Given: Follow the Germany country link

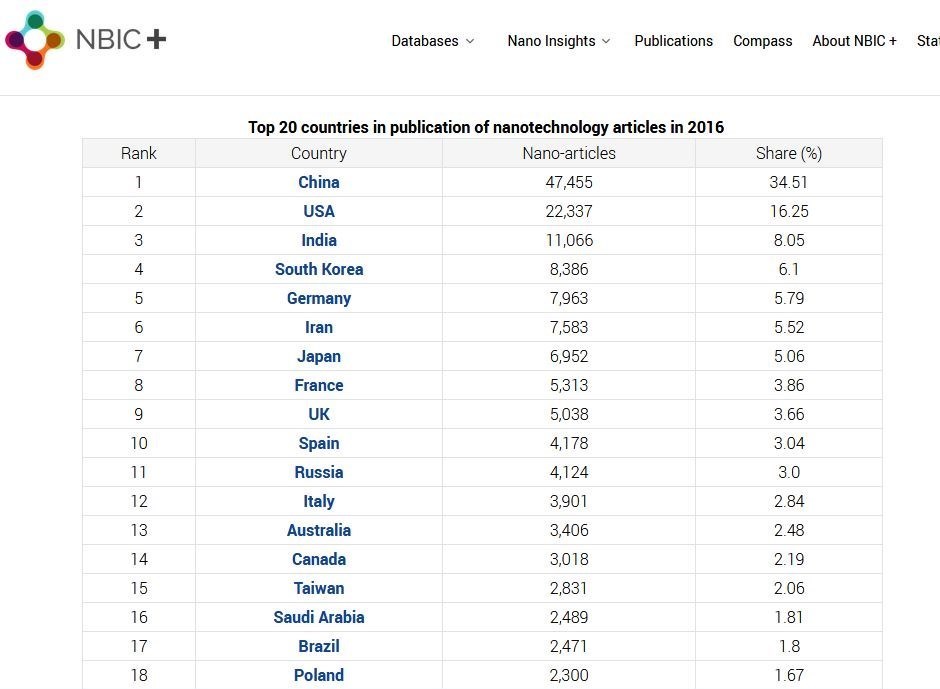Looking at the screenshot, I should (x=319, y=298).
